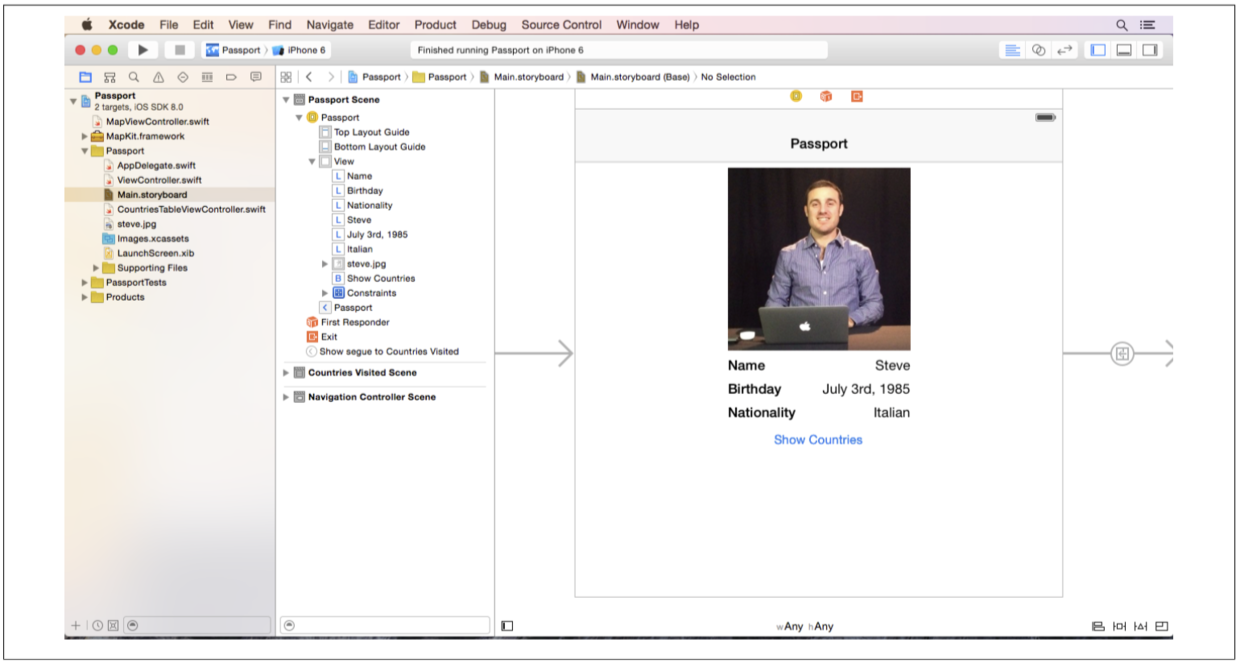The image size is (1240, 663).
Task: Expand the Supporting Files folder
Action: click(97, 268)
